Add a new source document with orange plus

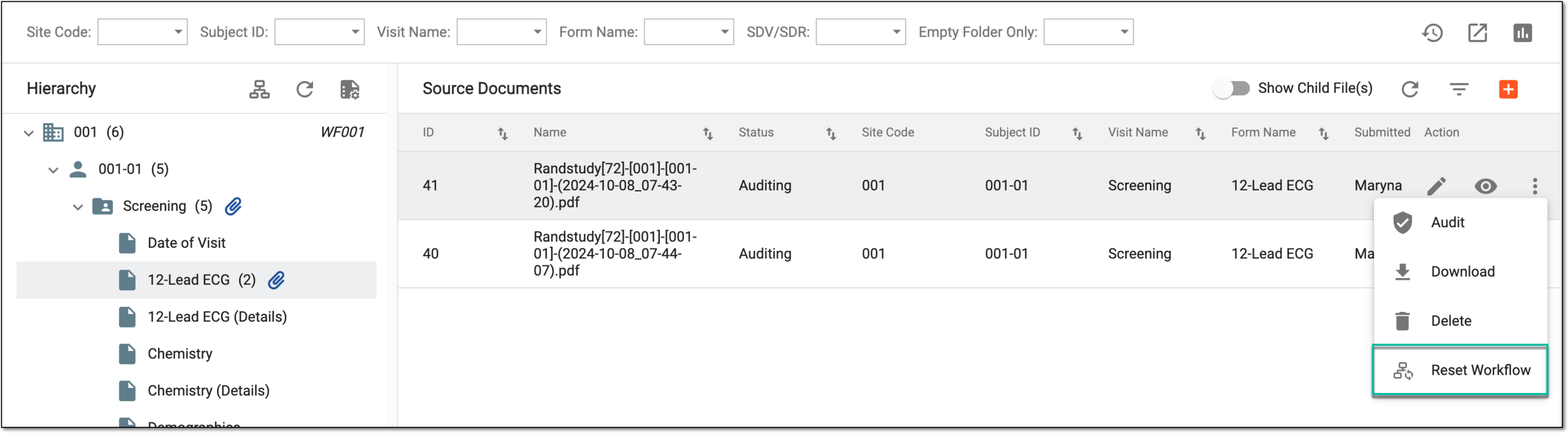(x=1508, y=89)
